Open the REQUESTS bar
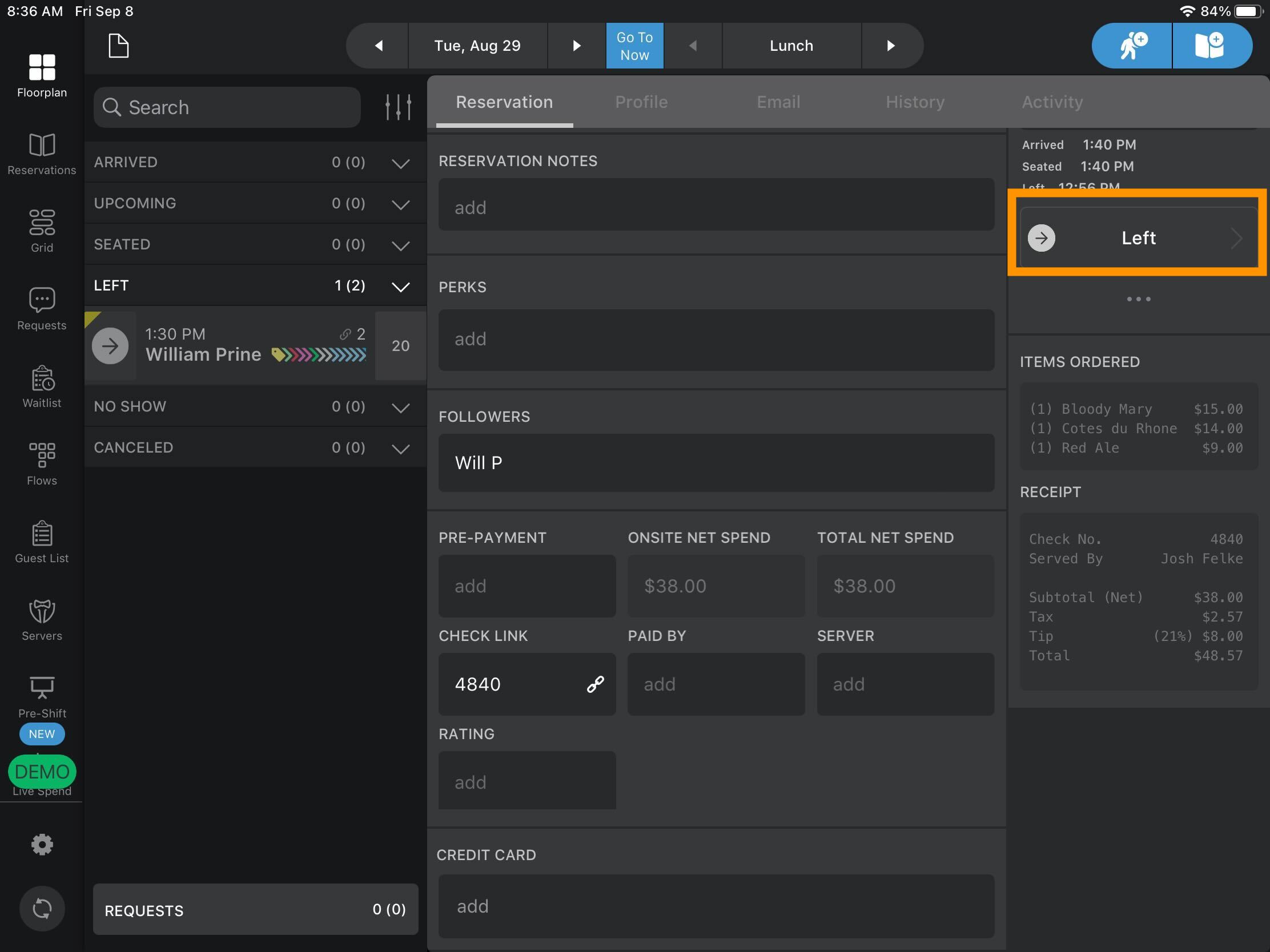 click(255, 910)
